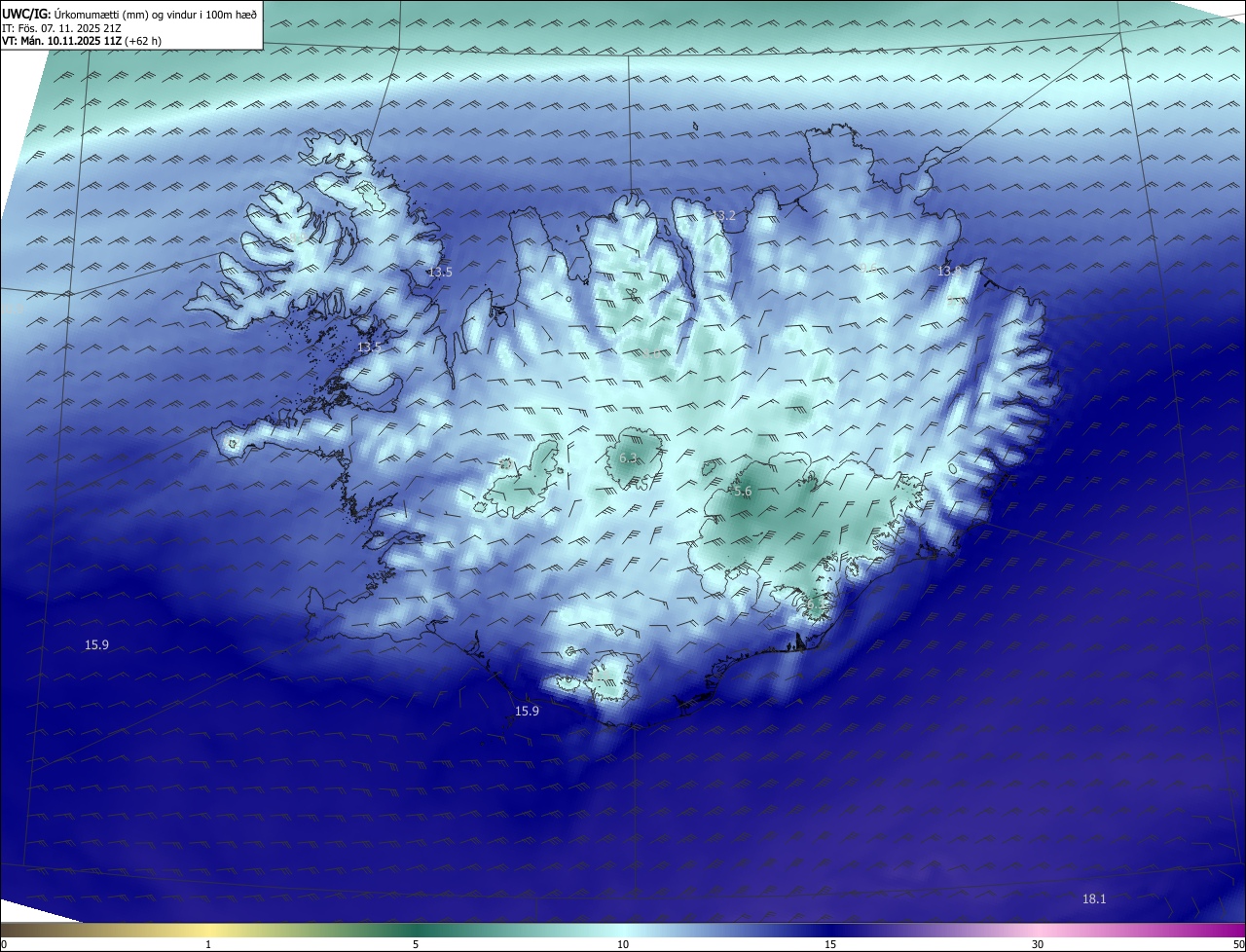Screen dimensions: 1246x952
Task: Click the title 'UWC/IG: Úrkomumætti (mm) og vindur í 100m hæð'
Action: (129, 14)
